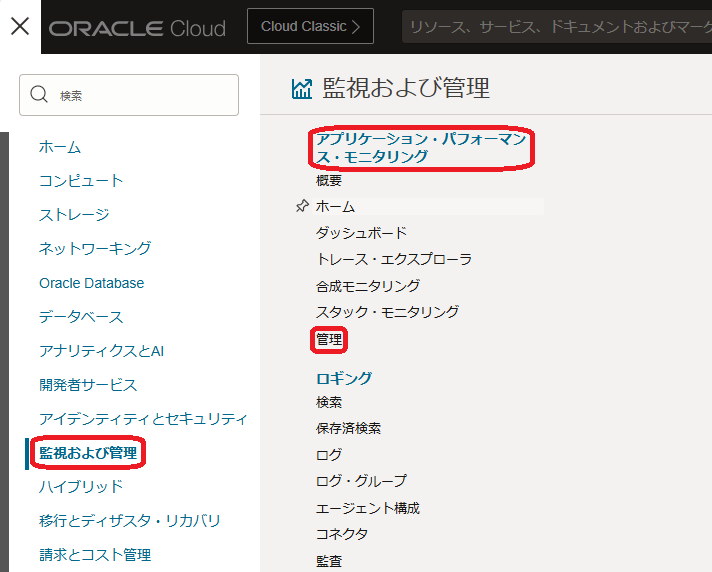Select 請求とコスト管理 in the left menu
The width and height of the screenshot is (712, 572).
(95, 554)
